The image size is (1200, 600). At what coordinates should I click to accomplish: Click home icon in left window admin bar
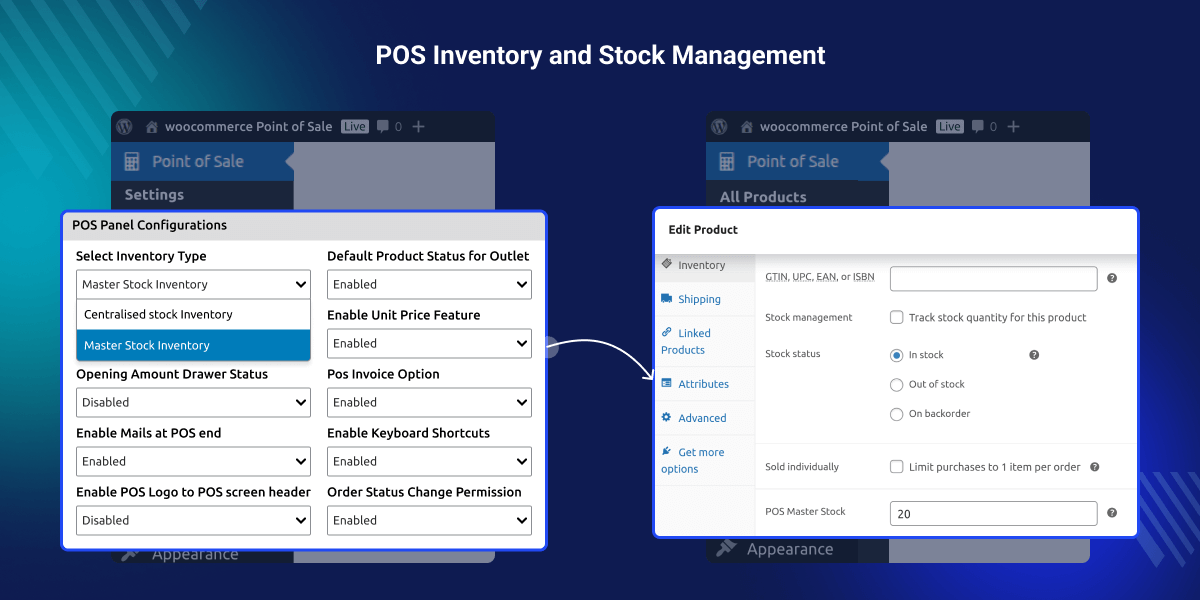click(x=152, y=127)
